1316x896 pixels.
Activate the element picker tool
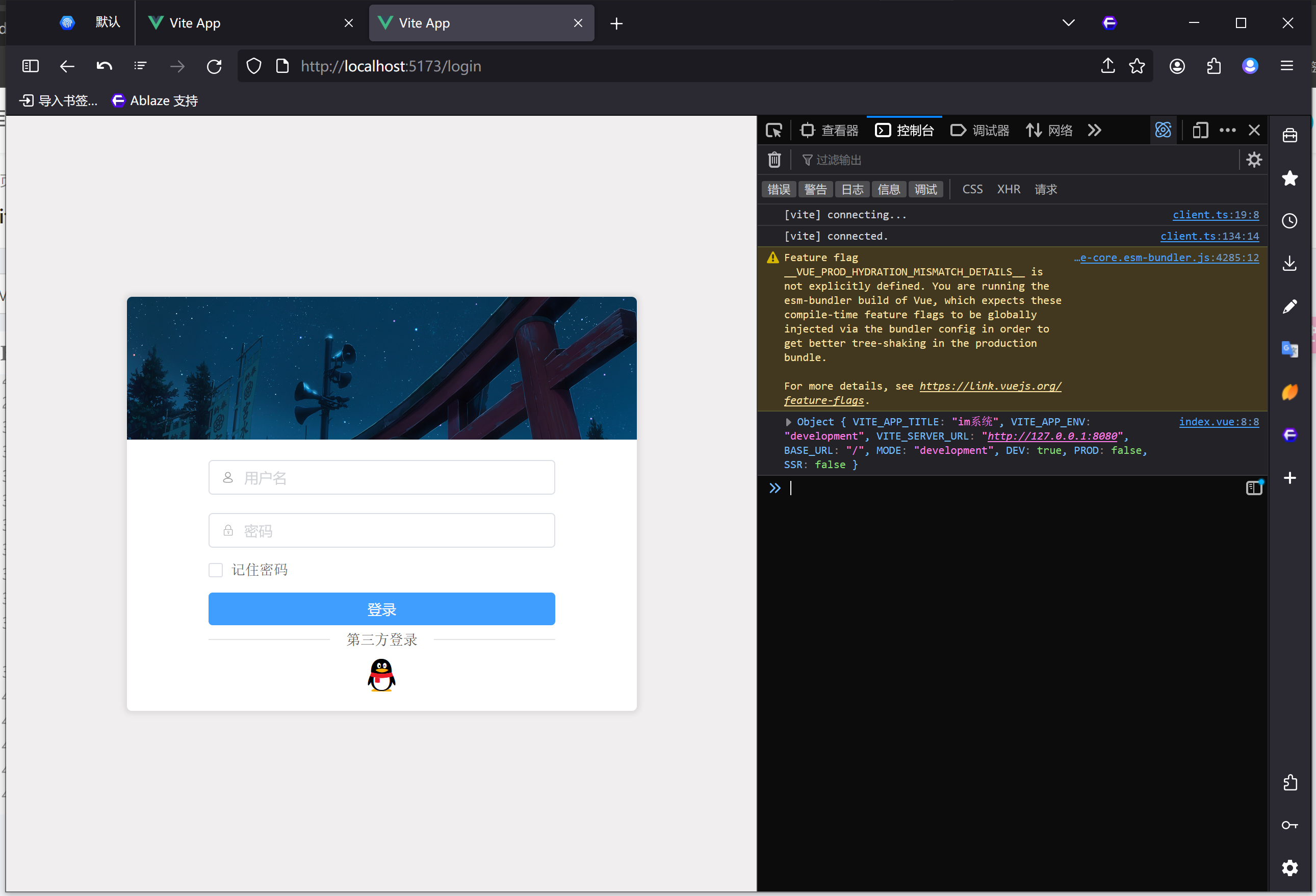click(x=773, y=130)
